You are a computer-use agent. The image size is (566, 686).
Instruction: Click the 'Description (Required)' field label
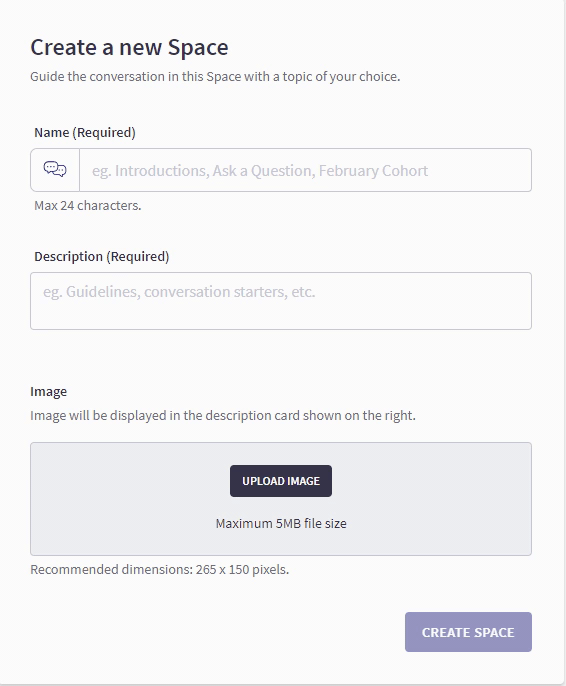(x=101, y=256)
